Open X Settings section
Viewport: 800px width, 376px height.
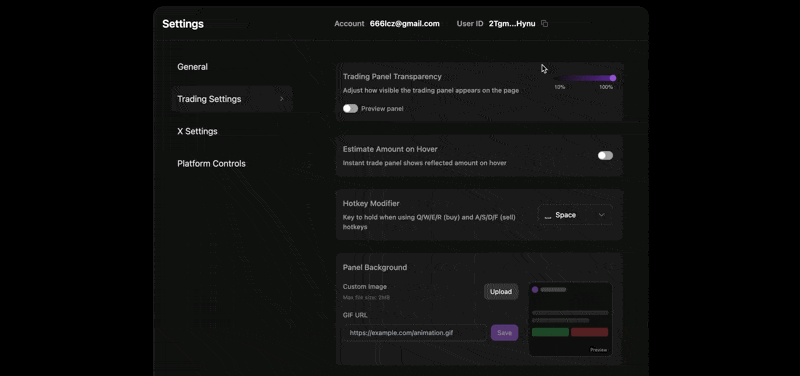197,131
